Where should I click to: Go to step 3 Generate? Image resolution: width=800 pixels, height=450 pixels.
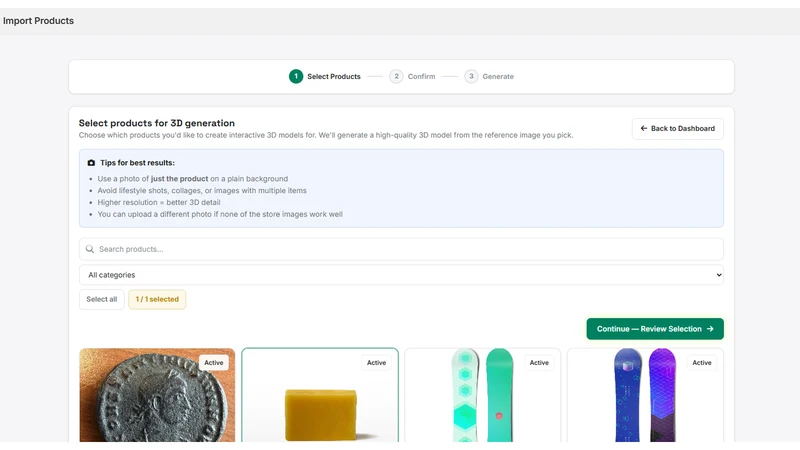(x=489, y=77)
